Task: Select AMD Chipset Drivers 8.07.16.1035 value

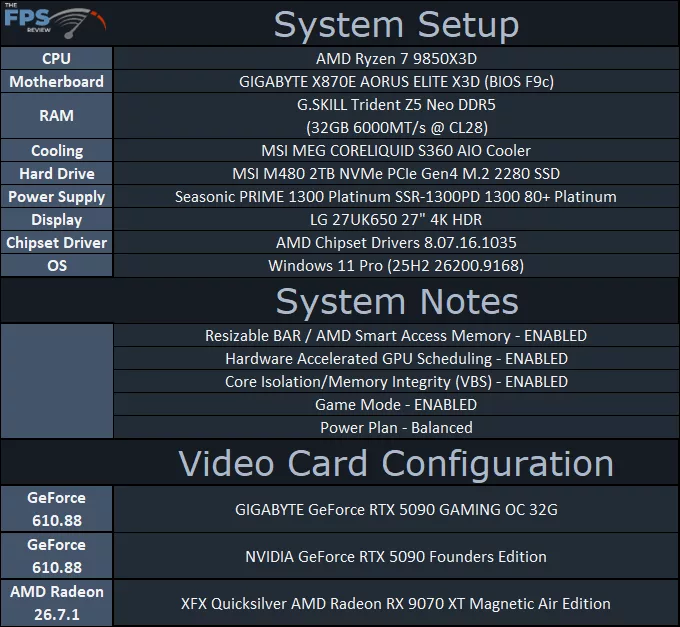Action: (396, 242)
